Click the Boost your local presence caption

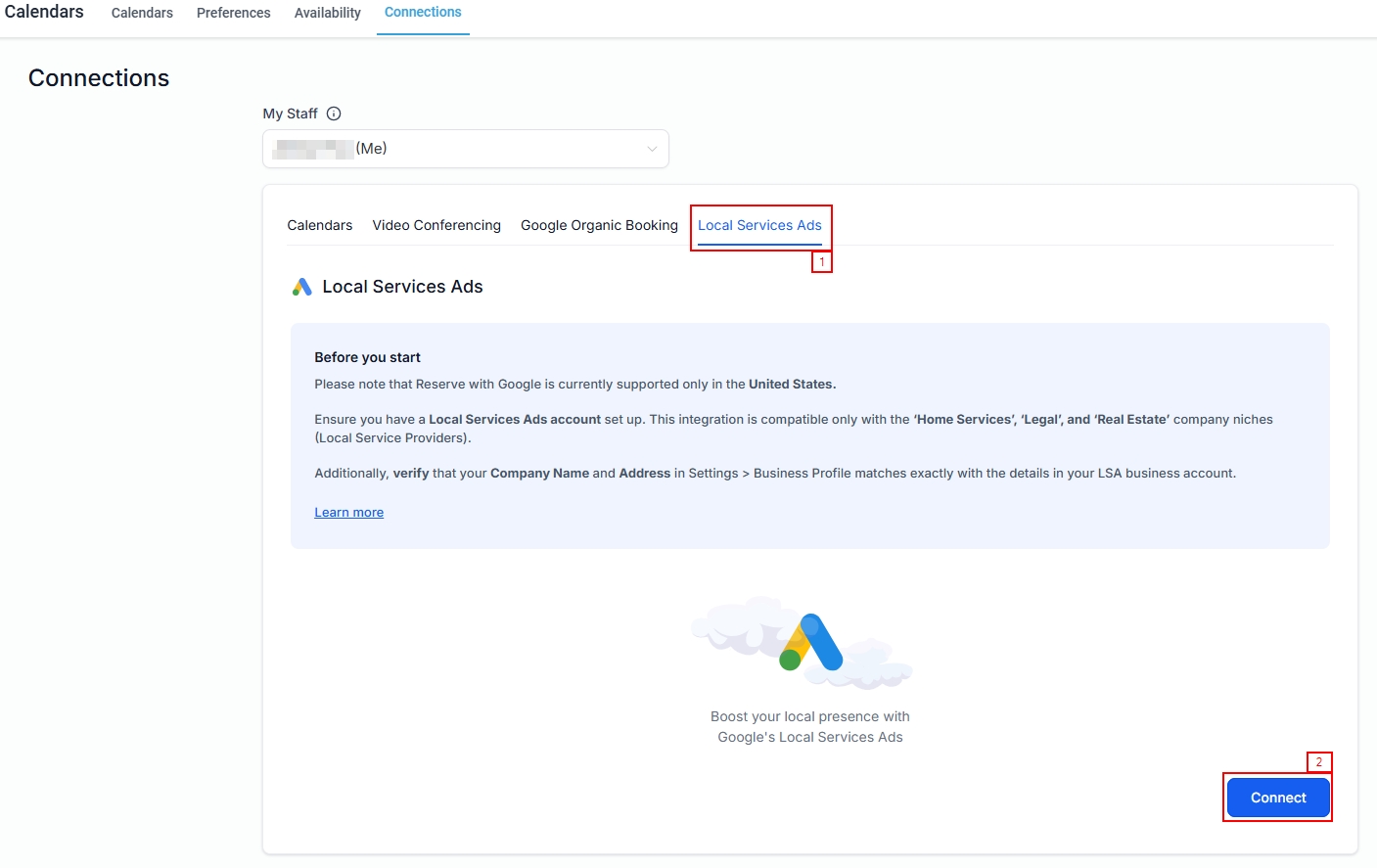[x=810, y=727]
